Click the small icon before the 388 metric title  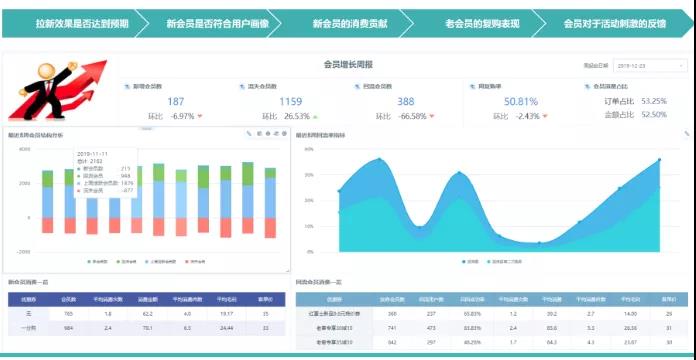(357, 87)
